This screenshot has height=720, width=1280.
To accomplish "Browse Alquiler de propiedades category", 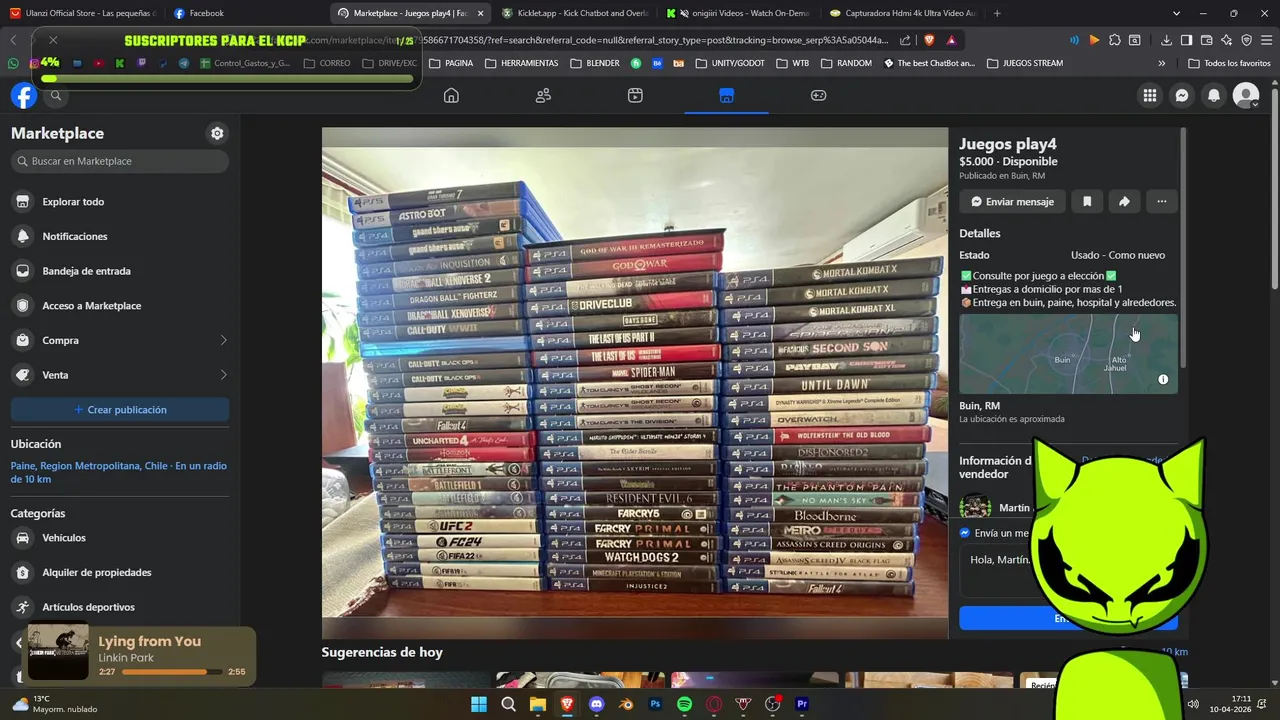I will point(120,572).
